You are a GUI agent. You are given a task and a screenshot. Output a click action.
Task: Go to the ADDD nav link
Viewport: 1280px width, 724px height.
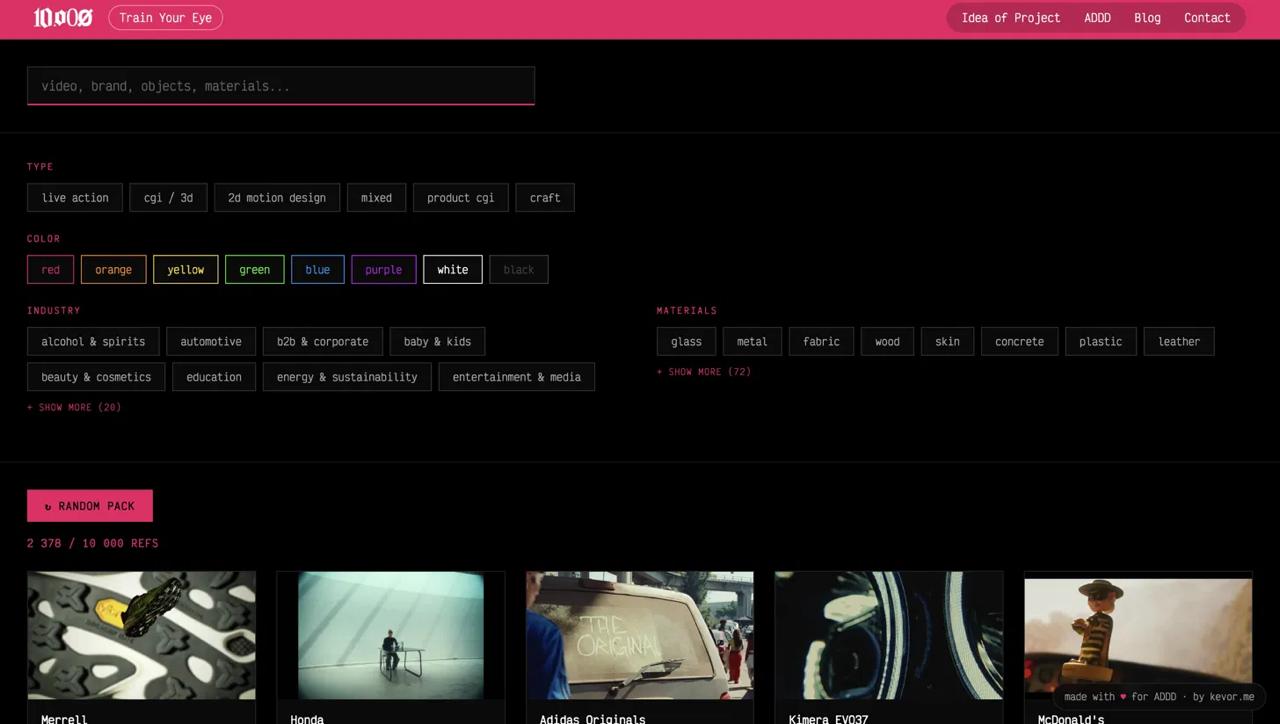(1097, 17)
